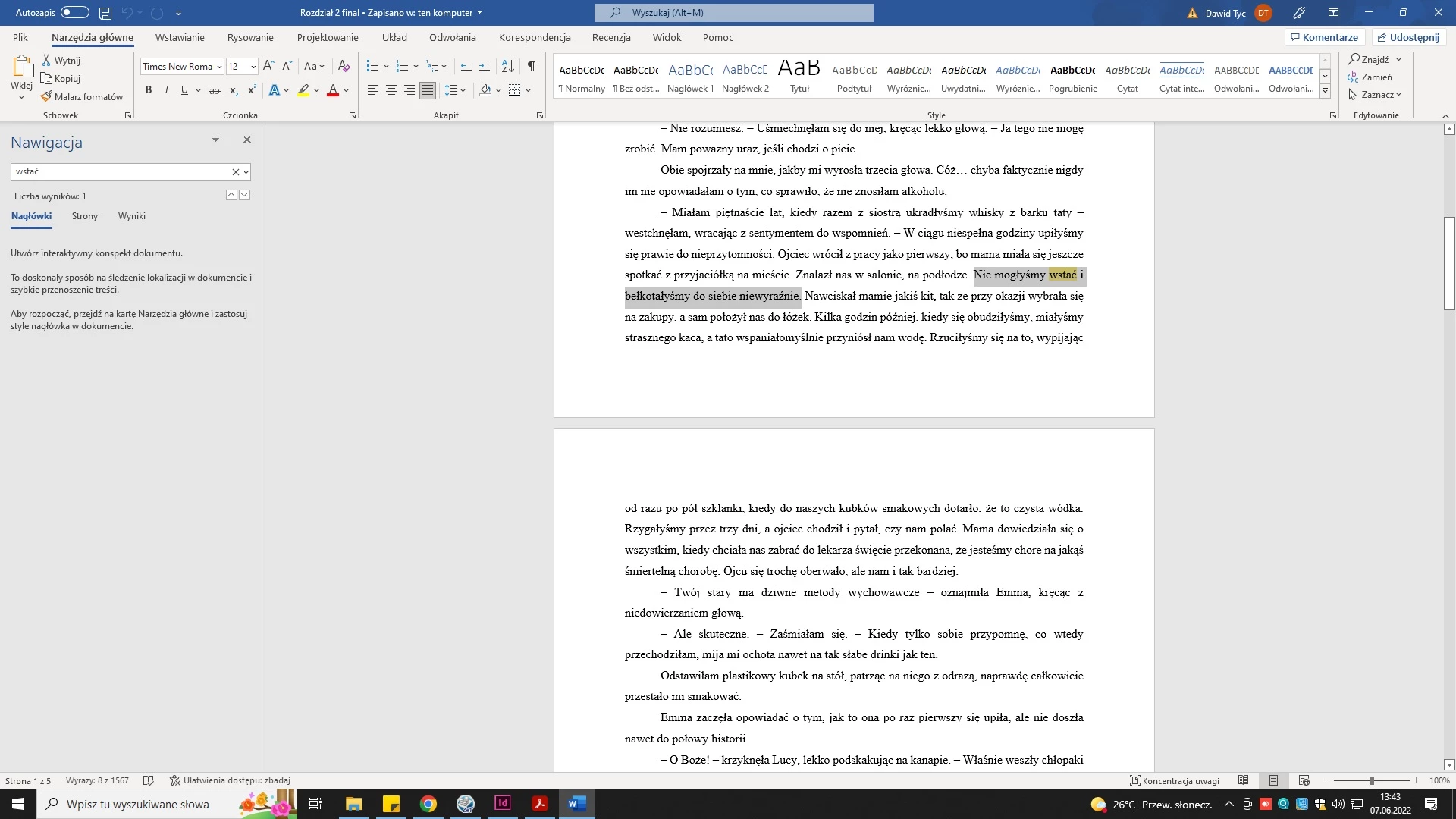The height and width of the screenshot is (819, 1456).
Task: Click the numbered list icon
Action: point(403,66)
